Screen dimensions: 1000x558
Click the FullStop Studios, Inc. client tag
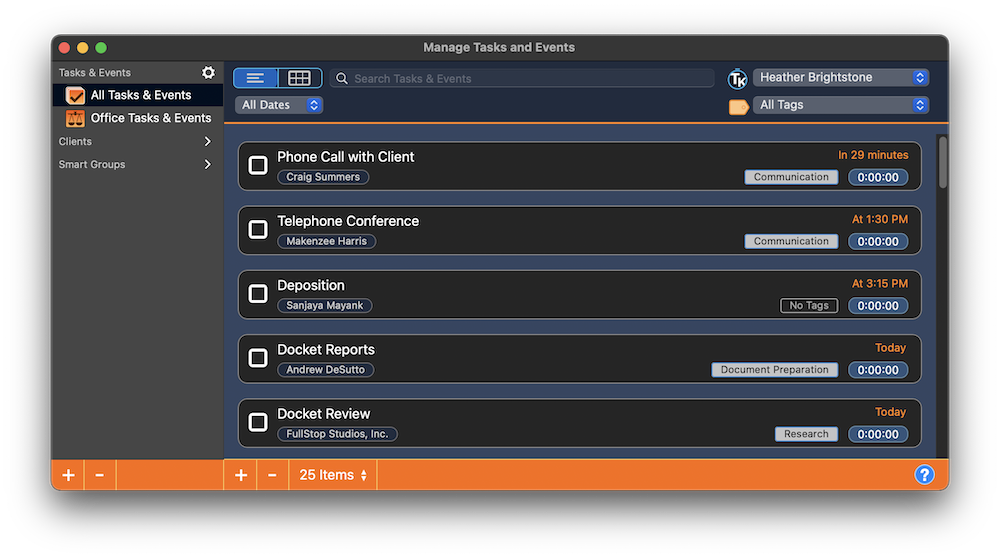click(337, 434)
